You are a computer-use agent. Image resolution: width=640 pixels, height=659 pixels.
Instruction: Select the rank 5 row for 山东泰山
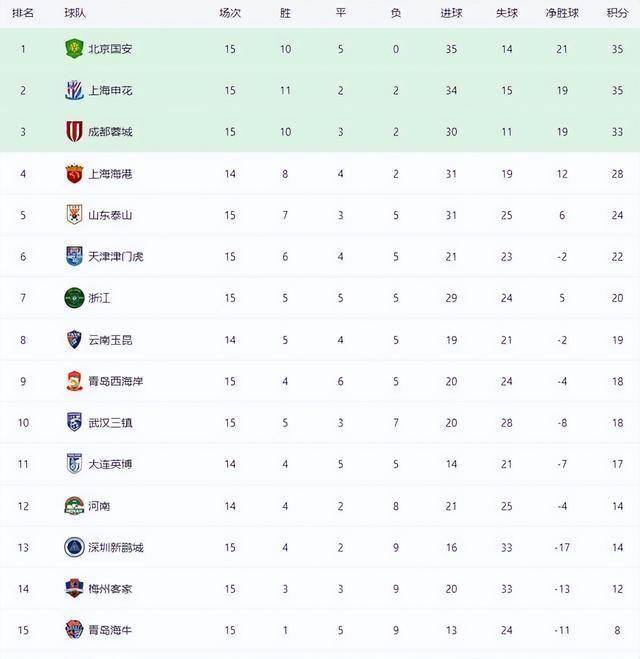pyautogui.click(x=320, y=215)
